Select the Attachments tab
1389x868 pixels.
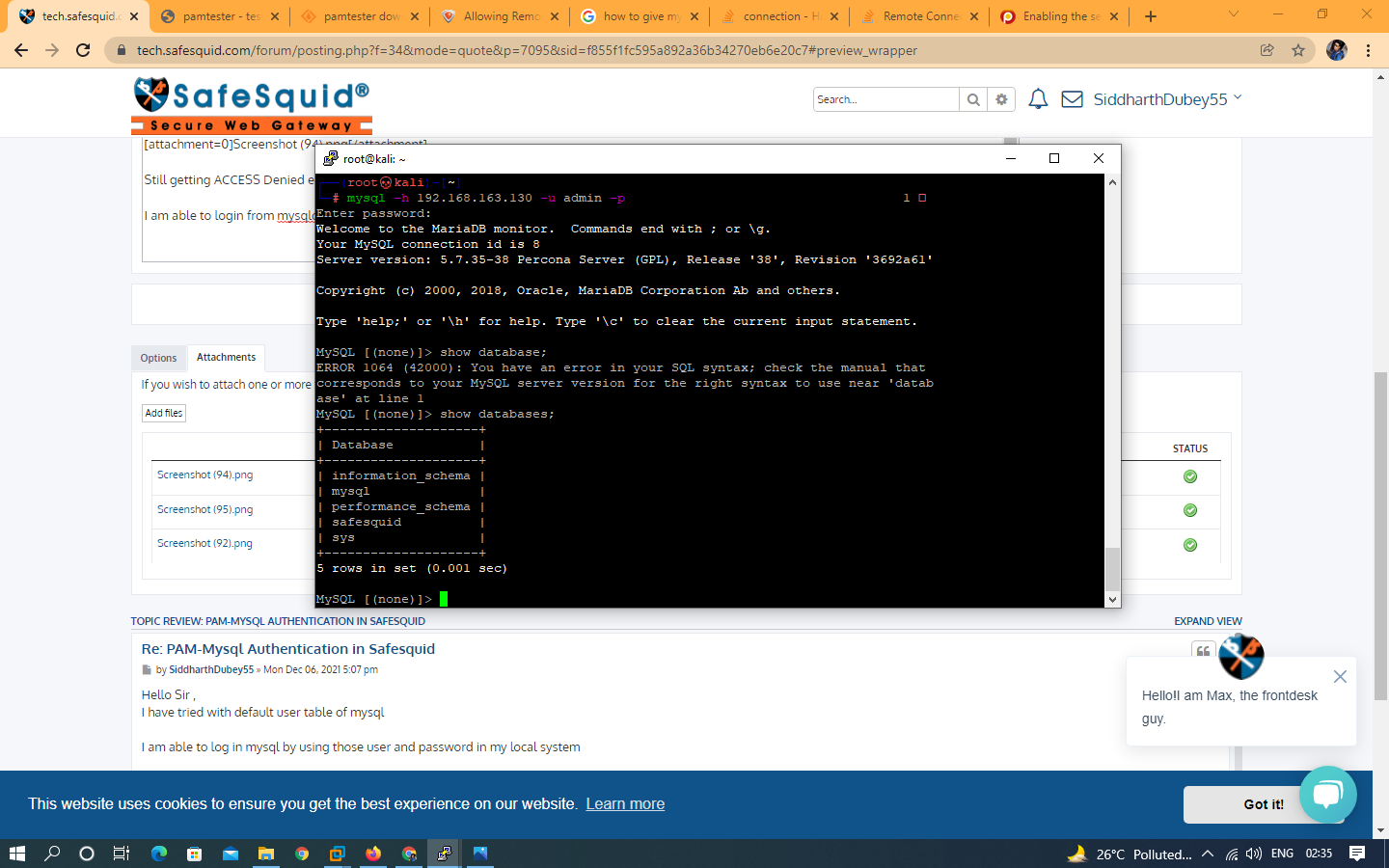coord(226,357)
